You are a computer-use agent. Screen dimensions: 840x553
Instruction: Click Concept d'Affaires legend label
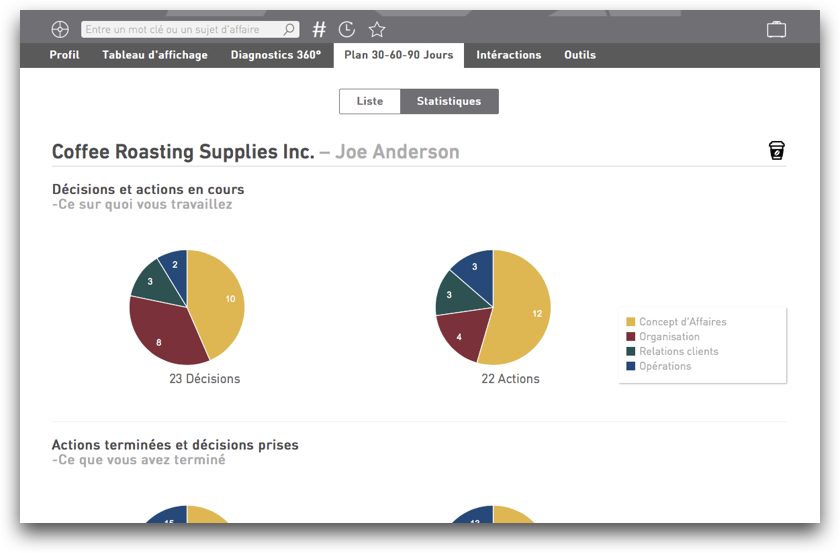click(x=683, y=322)
